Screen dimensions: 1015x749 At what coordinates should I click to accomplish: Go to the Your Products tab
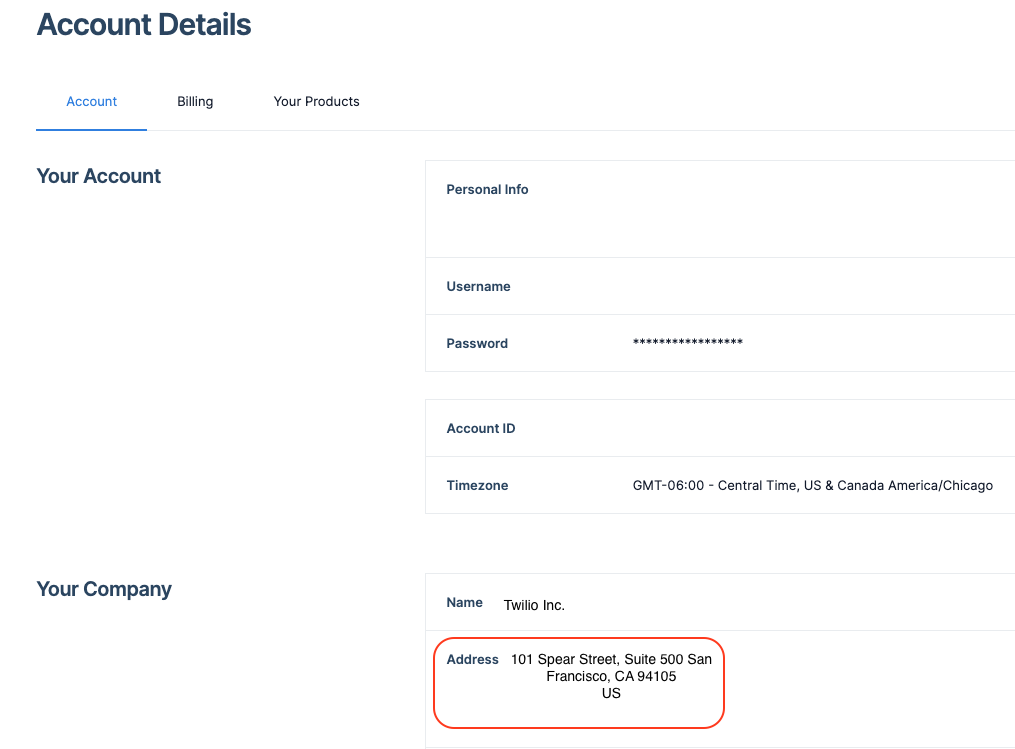tap(316, 102)
